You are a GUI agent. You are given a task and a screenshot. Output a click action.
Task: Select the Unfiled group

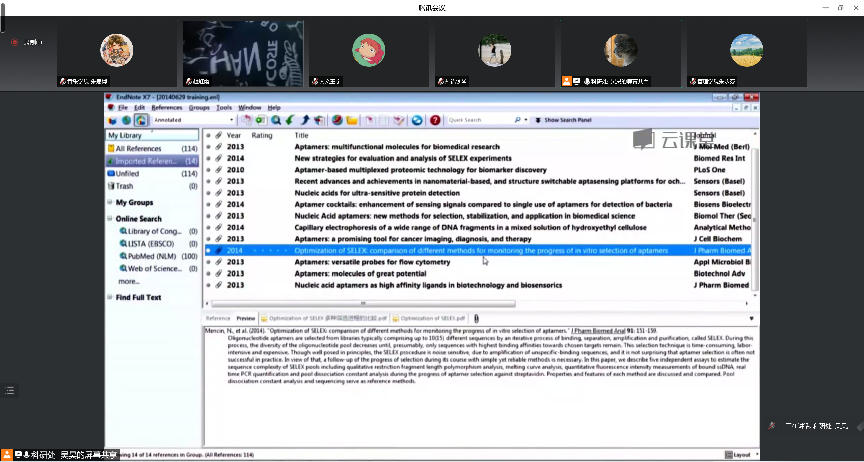pyautogui.click(x=153, y=174)
